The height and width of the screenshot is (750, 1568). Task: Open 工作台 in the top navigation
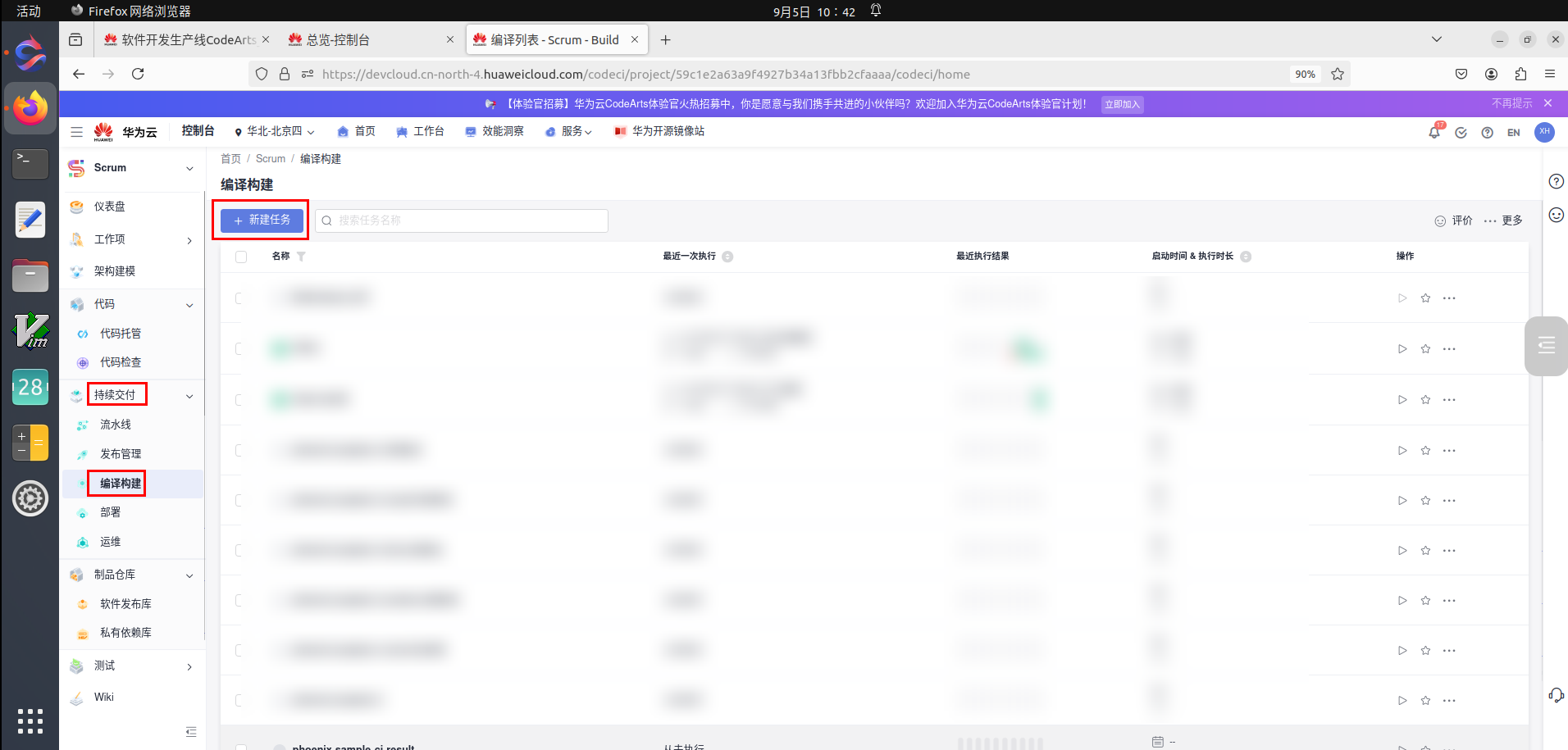pyautogui.click(x=420, y=132)
